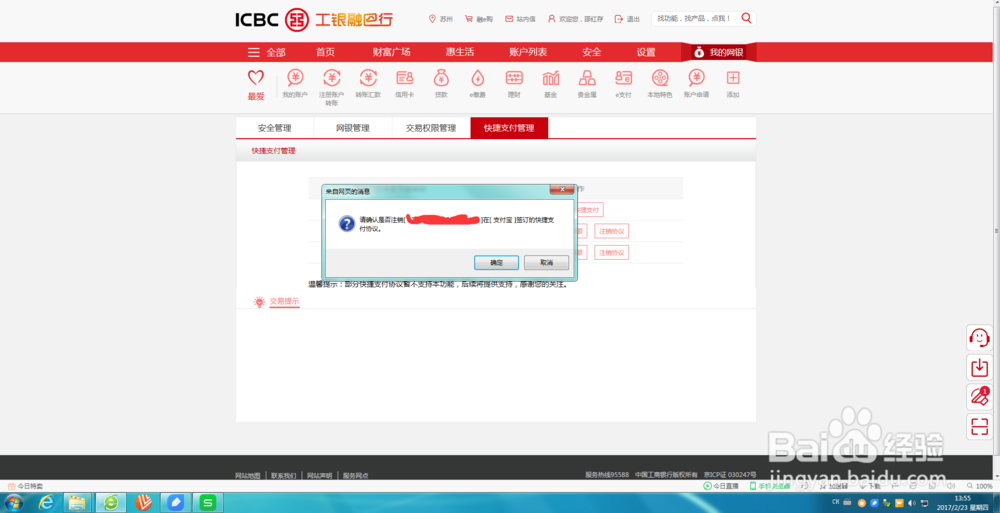This screenshot has width=1000, height=513.
Task: Open 安全 menu
Action: point(592,52)
